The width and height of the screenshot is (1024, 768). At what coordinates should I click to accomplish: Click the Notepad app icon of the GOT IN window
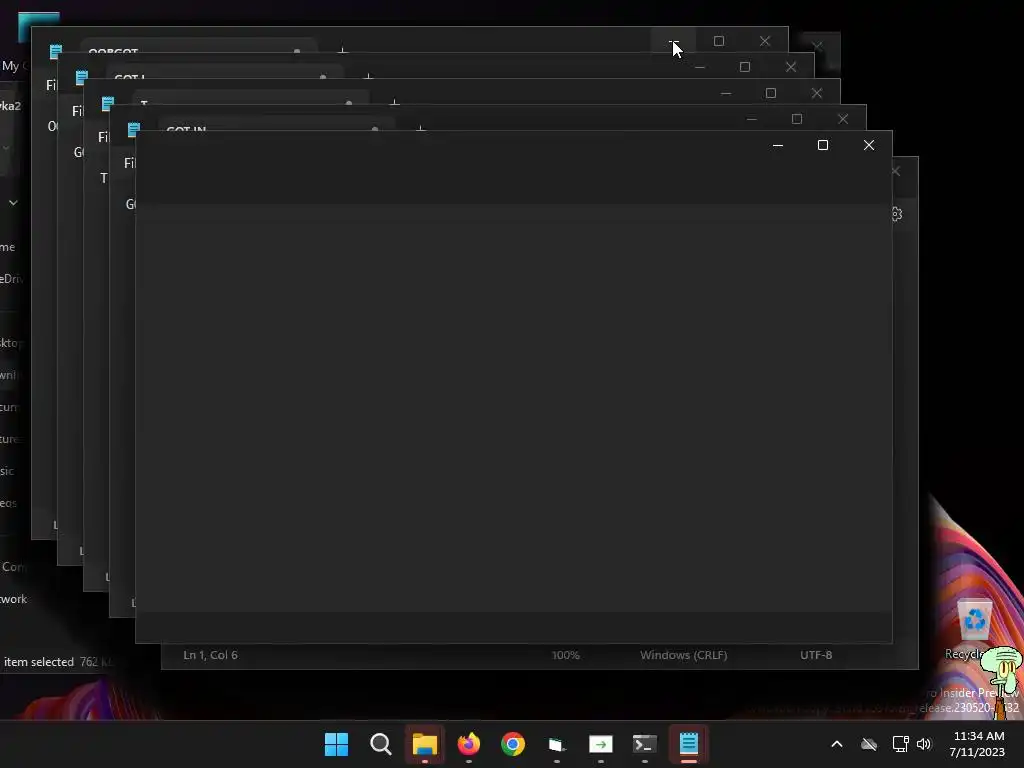pyautogui.click(x=134, y=129)
